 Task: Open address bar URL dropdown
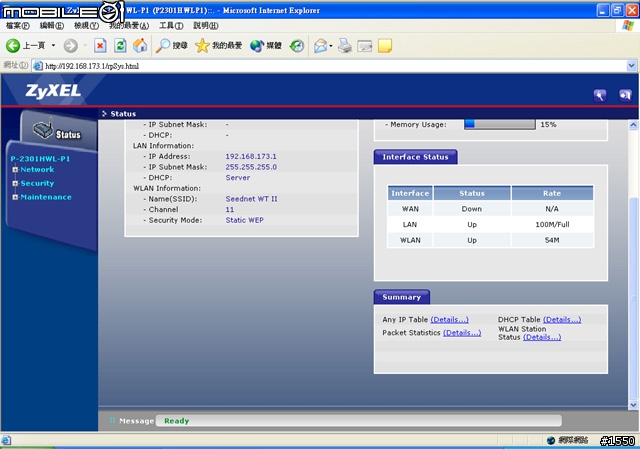coord(631,65)
